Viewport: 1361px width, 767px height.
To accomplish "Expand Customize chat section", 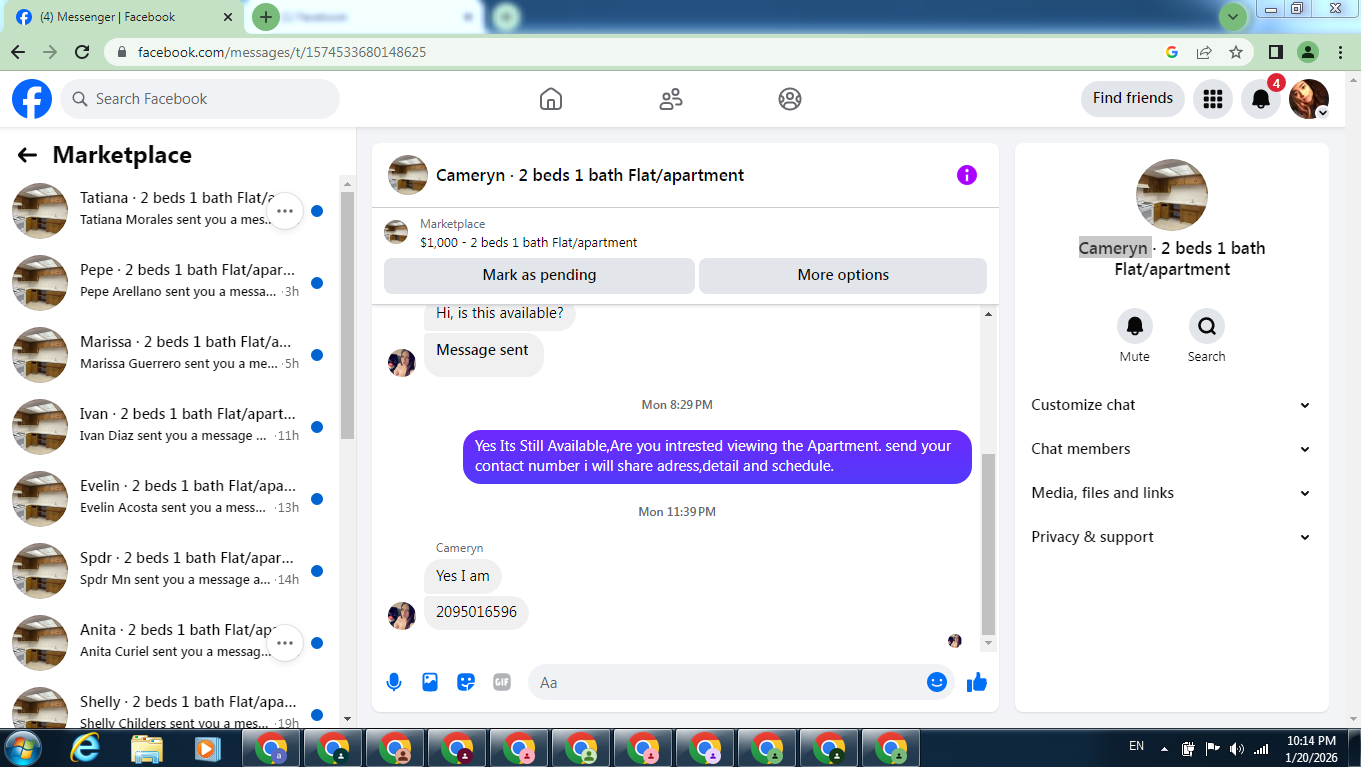I will [x=1172, y=405].
